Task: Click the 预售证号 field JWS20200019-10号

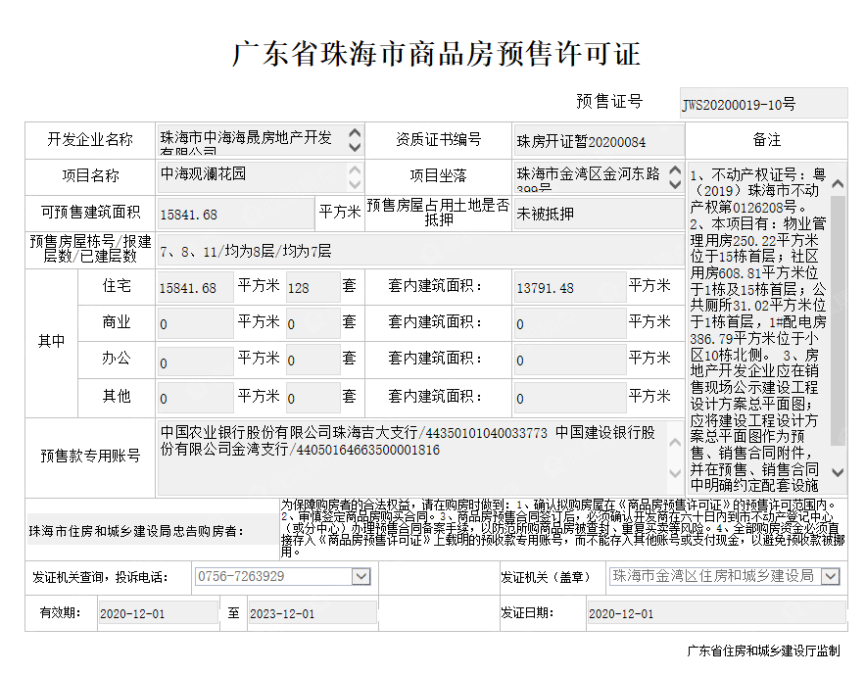Action: [763, 103]
